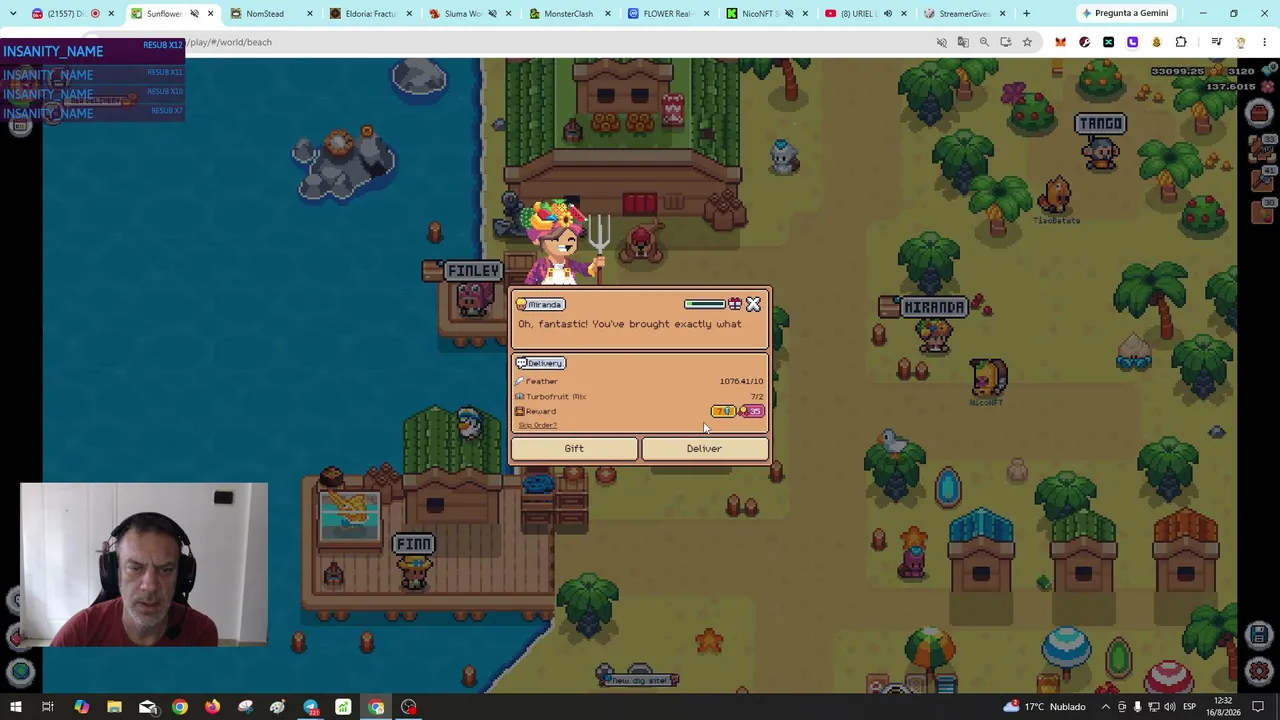Viewport: 1280px width, 720px height.
Task: Click the Turbofruit Mix item row
Action: [640, 396]
